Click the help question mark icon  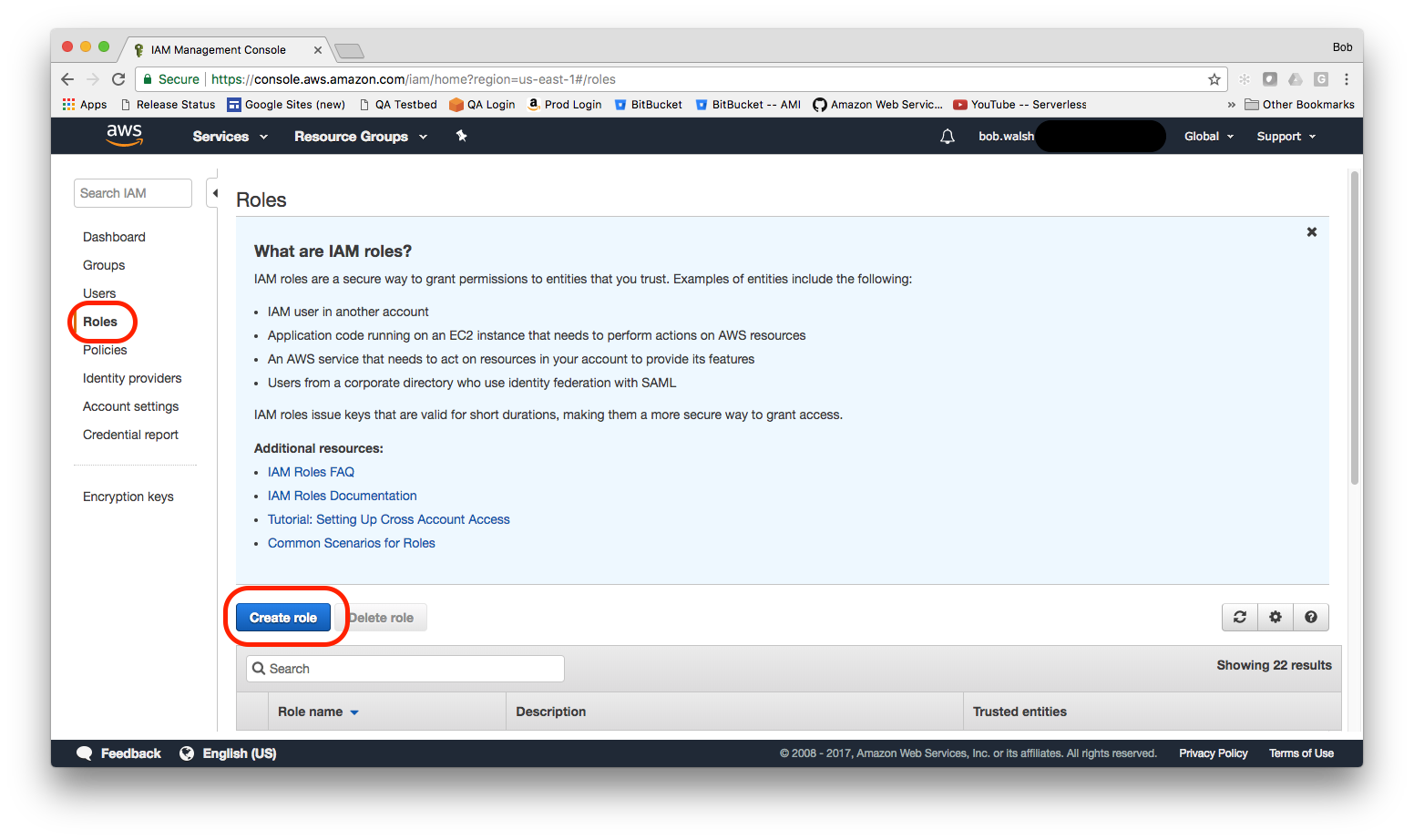pos(1311,617)
